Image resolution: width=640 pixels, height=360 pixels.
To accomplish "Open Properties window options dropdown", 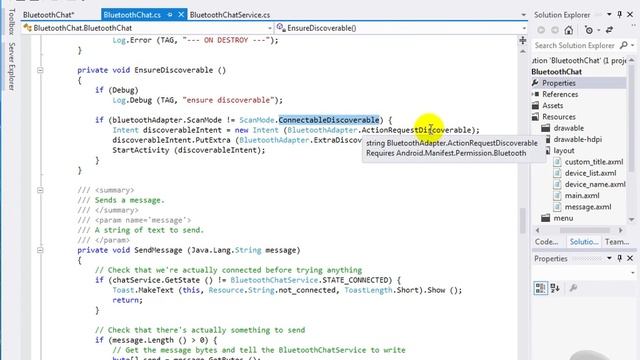I will [x=609, y=258].
